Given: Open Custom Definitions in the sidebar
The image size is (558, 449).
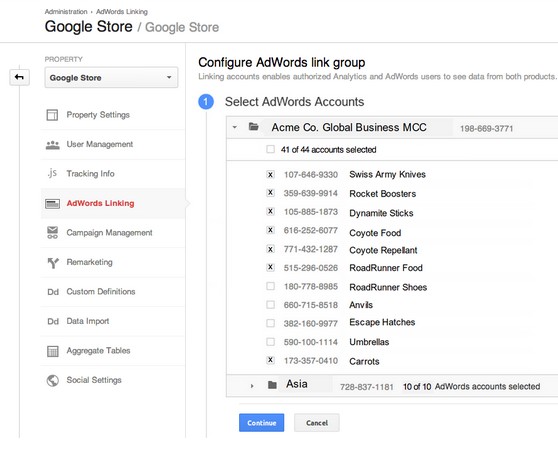Looking at the screenshot, I should (x=101, y=291).
